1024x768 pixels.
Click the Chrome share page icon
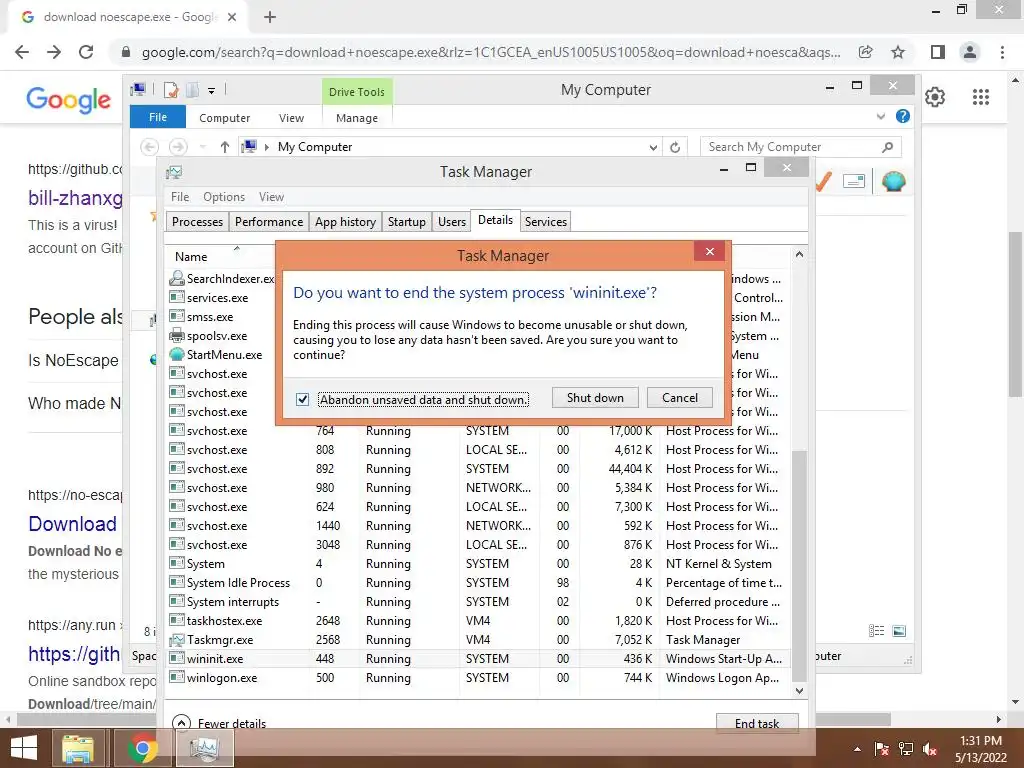click(866, 52)
